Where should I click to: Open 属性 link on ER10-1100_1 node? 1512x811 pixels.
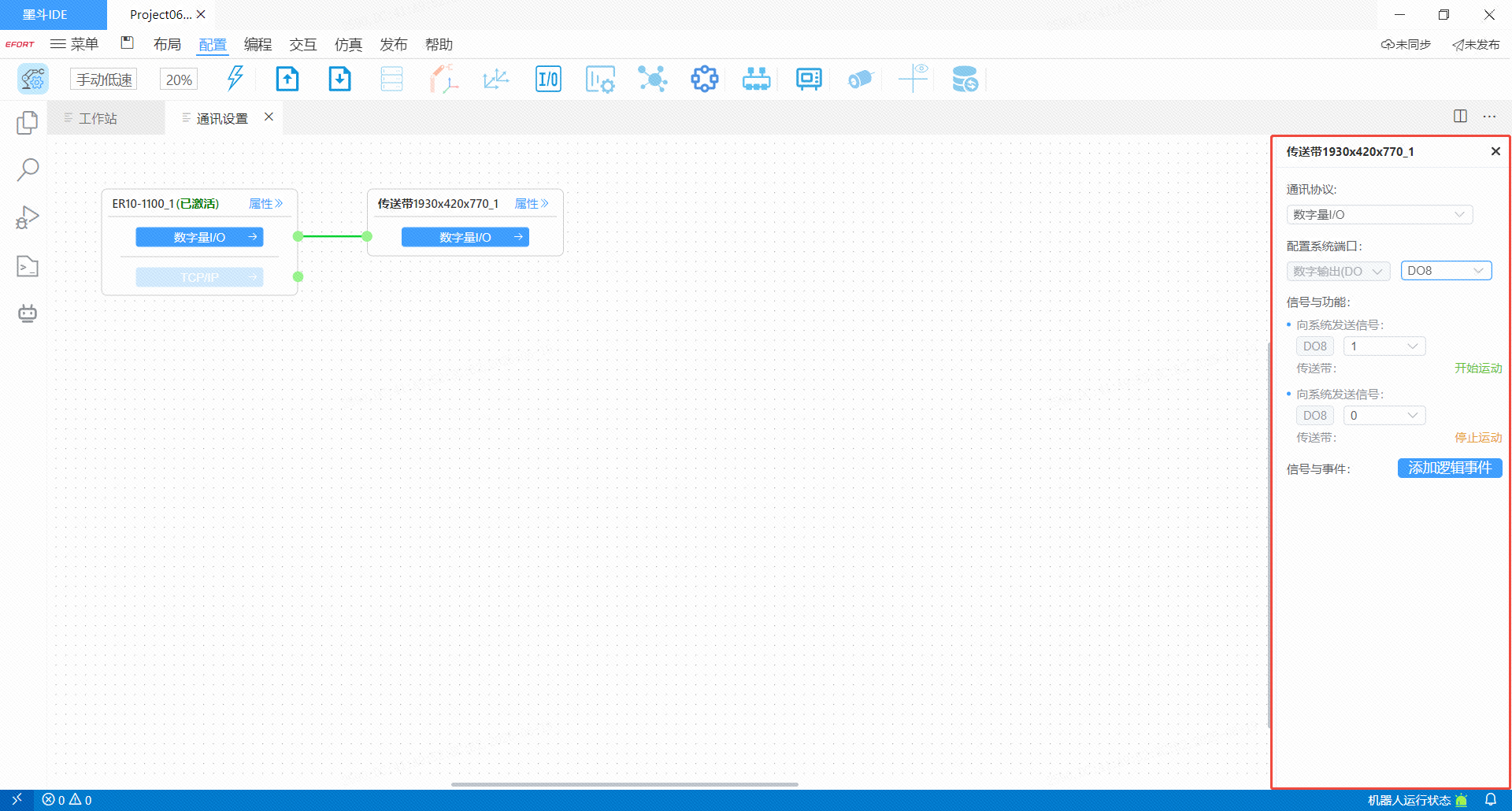click(265, 204)
